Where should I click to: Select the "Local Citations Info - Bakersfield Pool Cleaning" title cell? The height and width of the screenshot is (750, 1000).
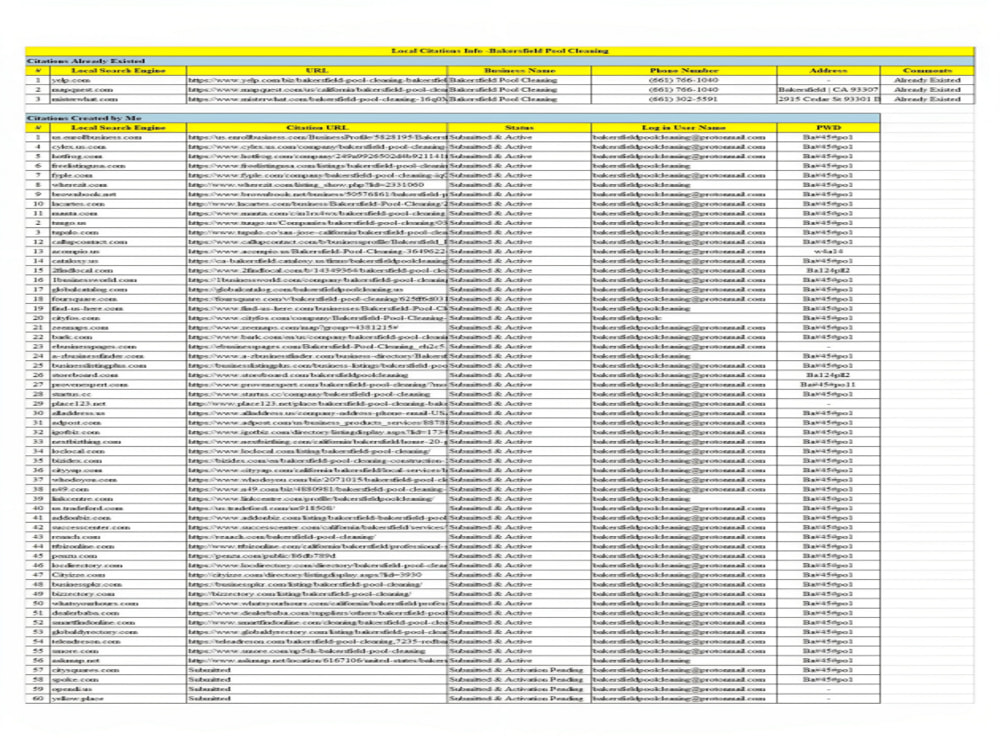click(x=499, y=51)
